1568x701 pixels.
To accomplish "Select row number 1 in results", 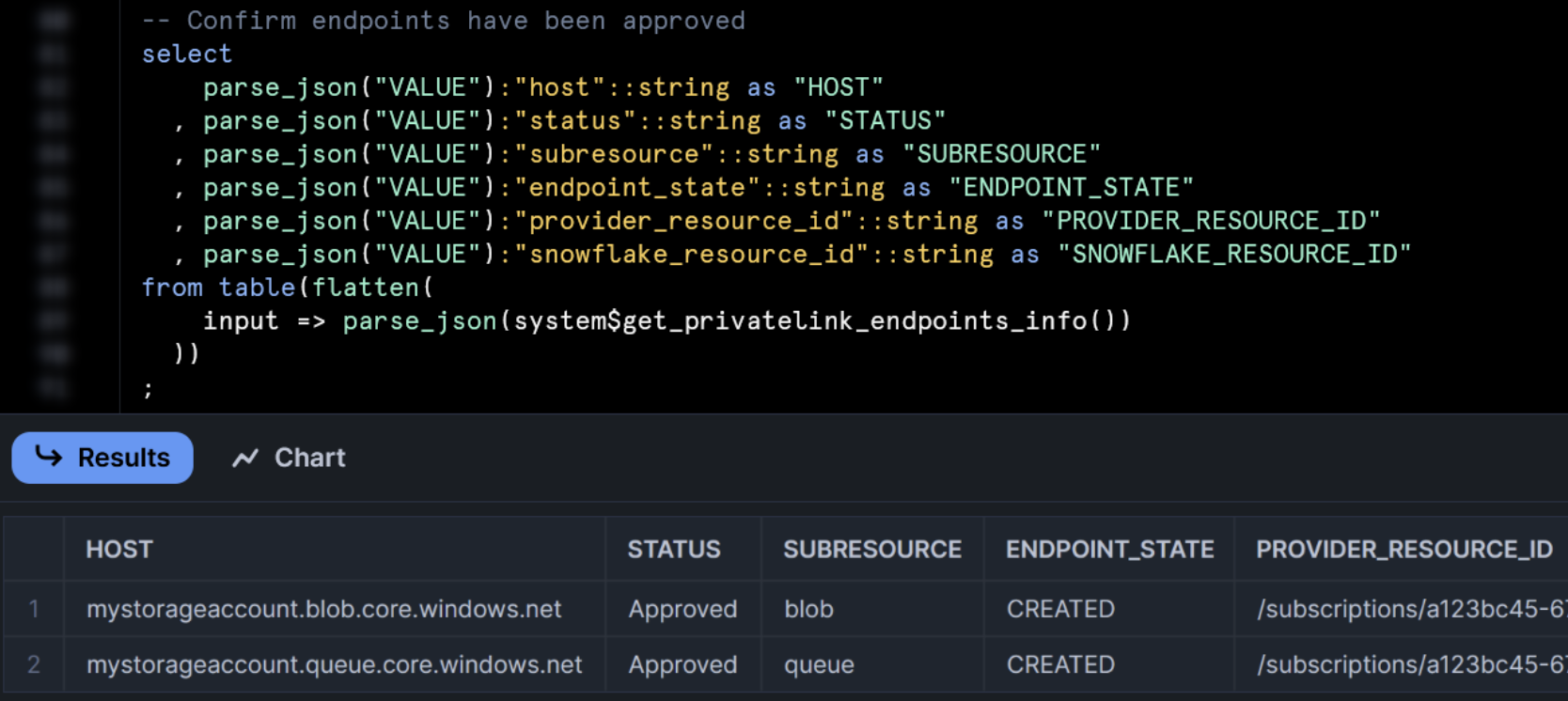I will (34, 609).
